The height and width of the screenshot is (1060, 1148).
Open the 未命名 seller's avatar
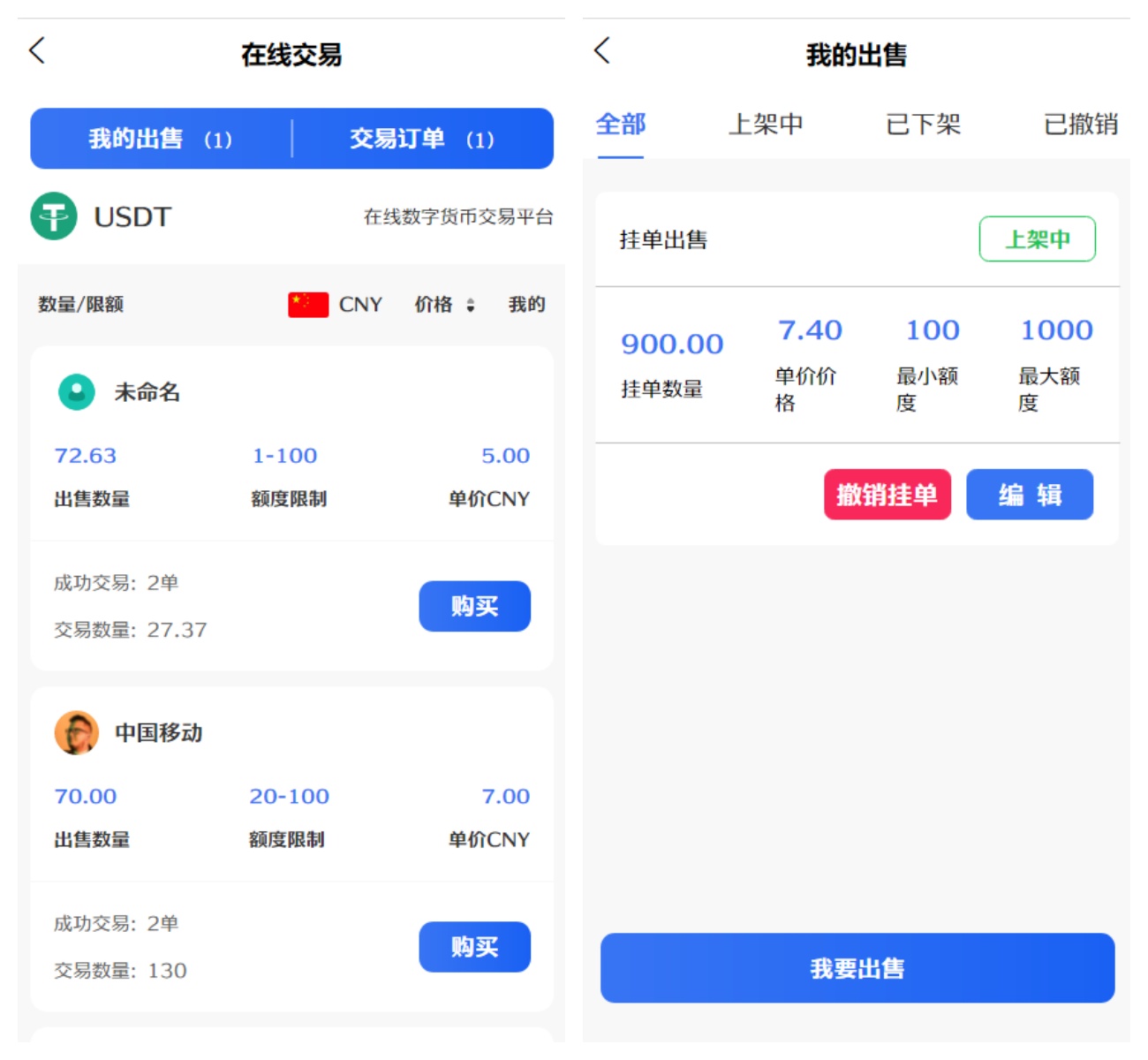(77, 391)
